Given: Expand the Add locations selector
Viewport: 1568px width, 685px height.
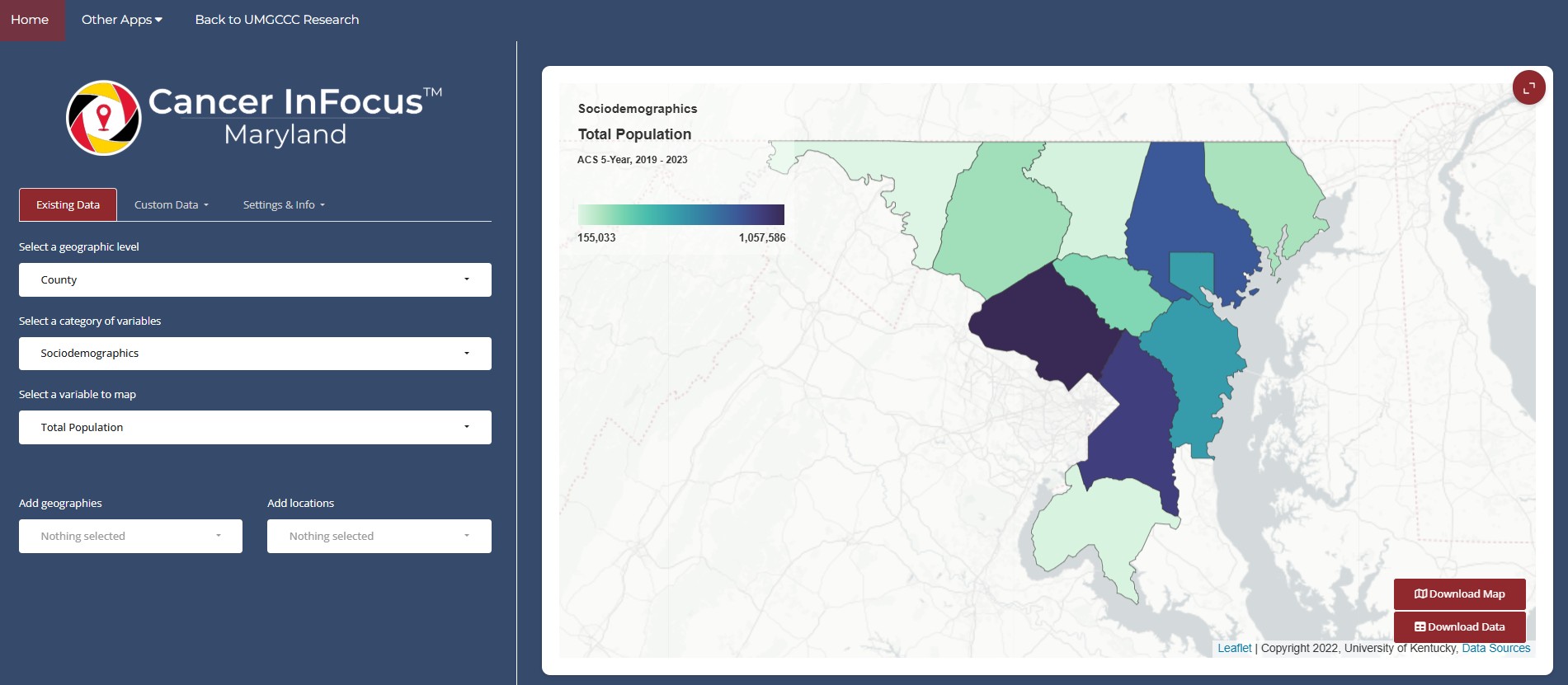Looking at the screenshot, I should 379,536.
